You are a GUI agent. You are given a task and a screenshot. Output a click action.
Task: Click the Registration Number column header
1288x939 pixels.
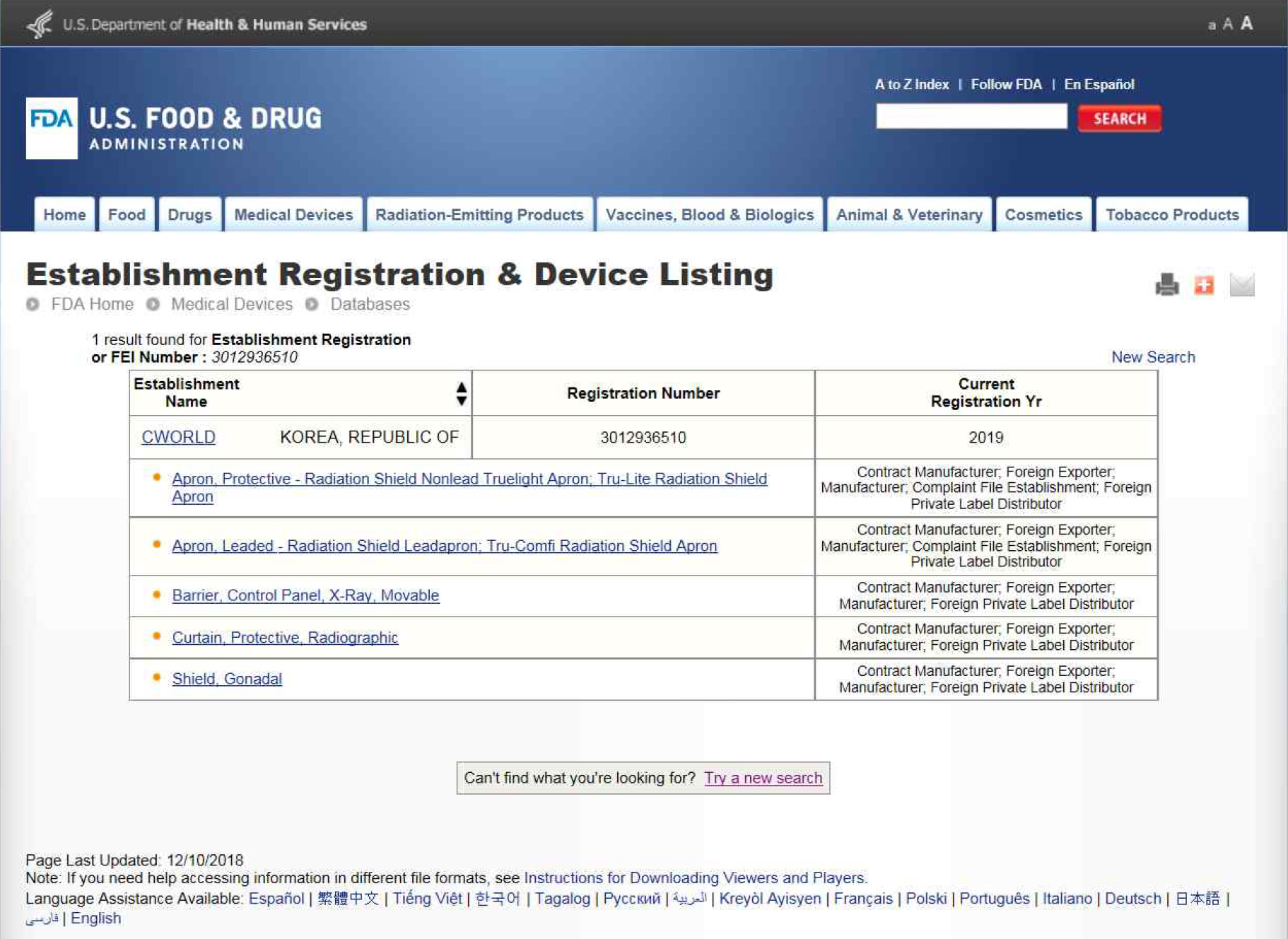click(643, 393)
